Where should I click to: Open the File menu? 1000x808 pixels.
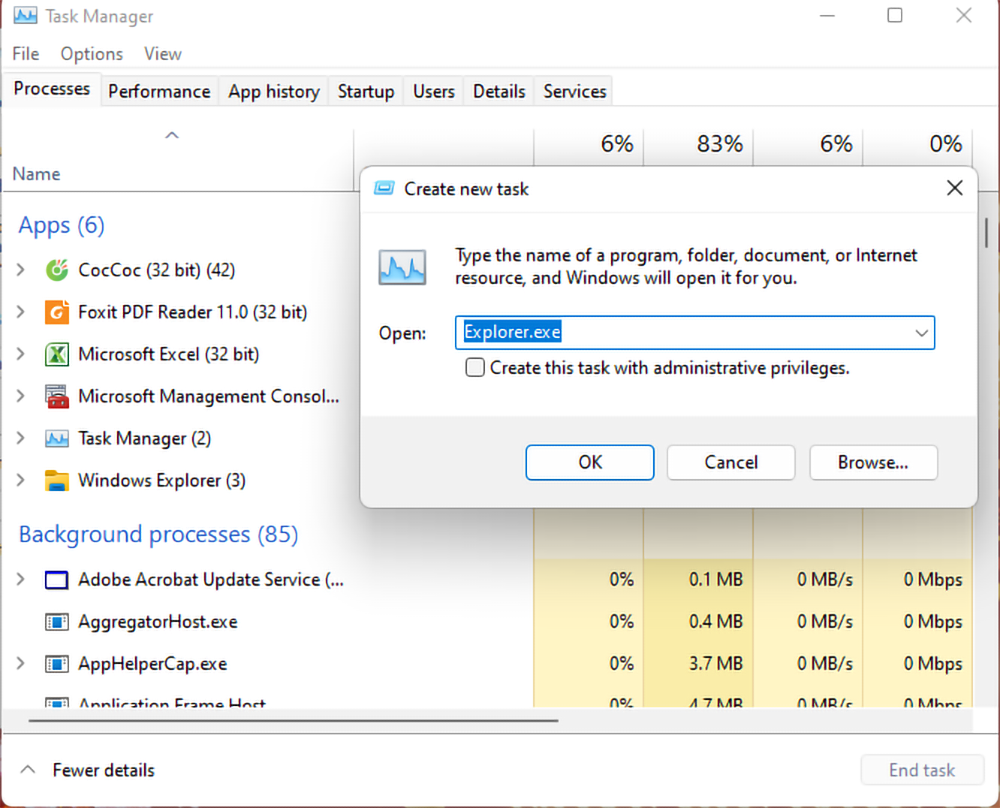coord(26,54)
